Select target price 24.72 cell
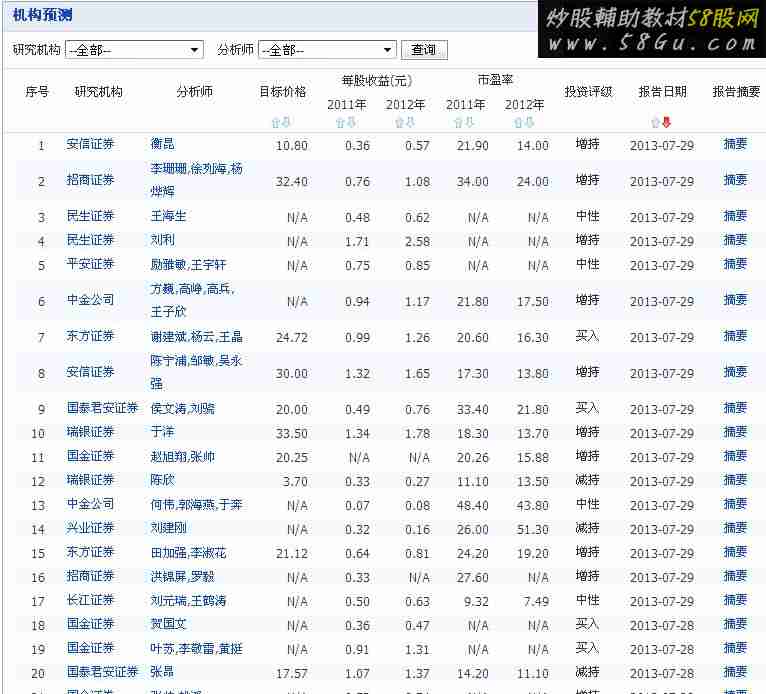This screenshot has height=694, width=766. tap(292, 337)
